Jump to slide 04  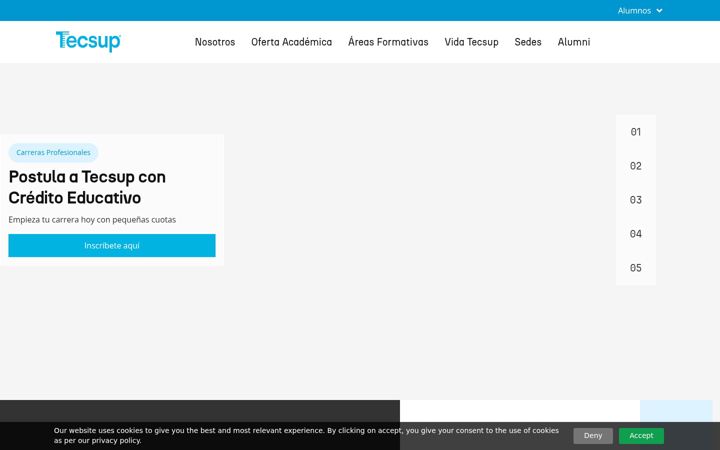[x=636, y=234]
